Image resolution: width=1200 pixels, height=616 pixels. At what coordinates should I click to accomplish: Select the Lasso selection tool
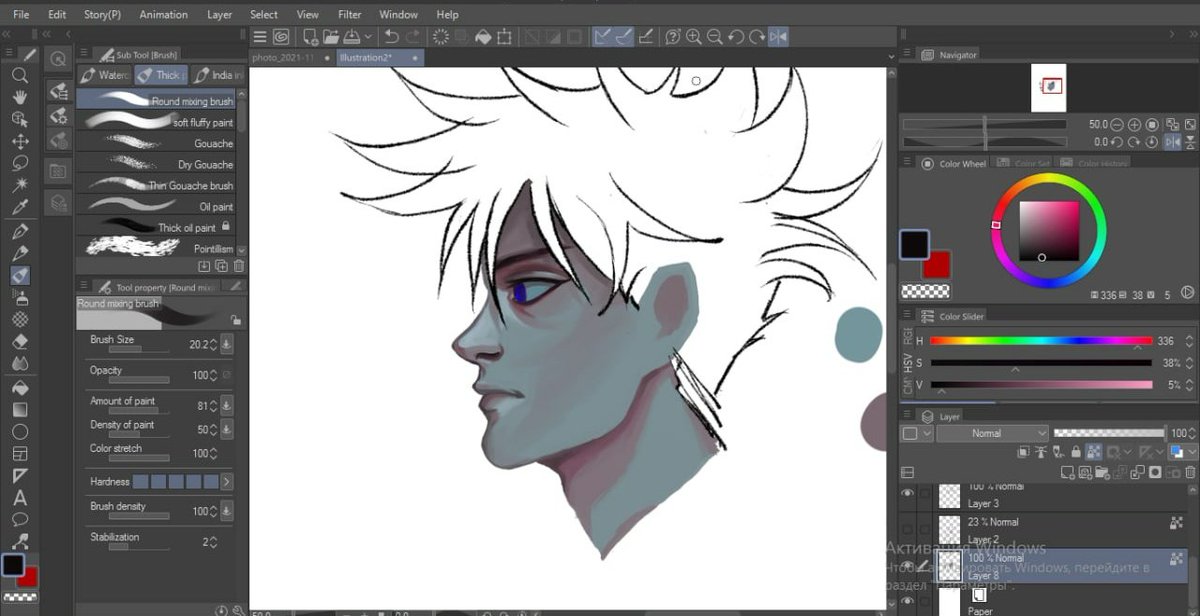tap(19, 163)
